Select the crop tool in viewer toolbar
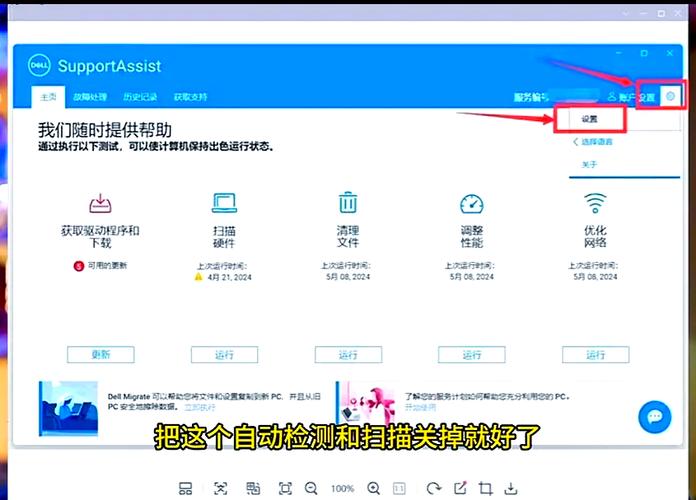 (486, 488)
